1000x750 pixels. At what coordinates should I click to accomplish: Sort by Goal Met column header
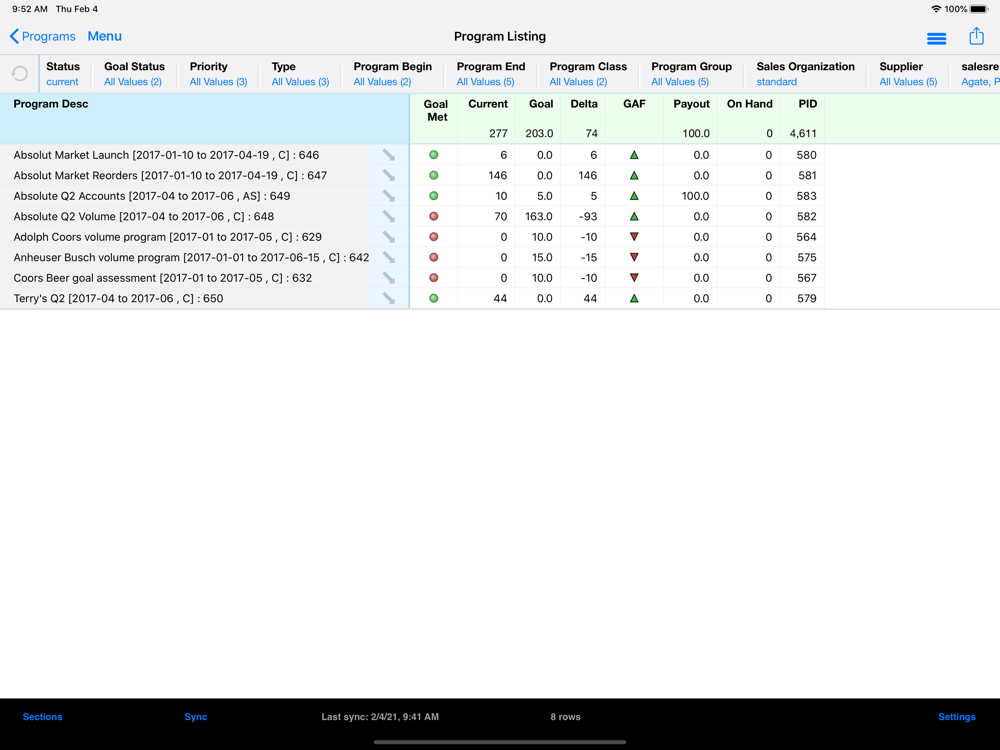(x=436, y=110)
